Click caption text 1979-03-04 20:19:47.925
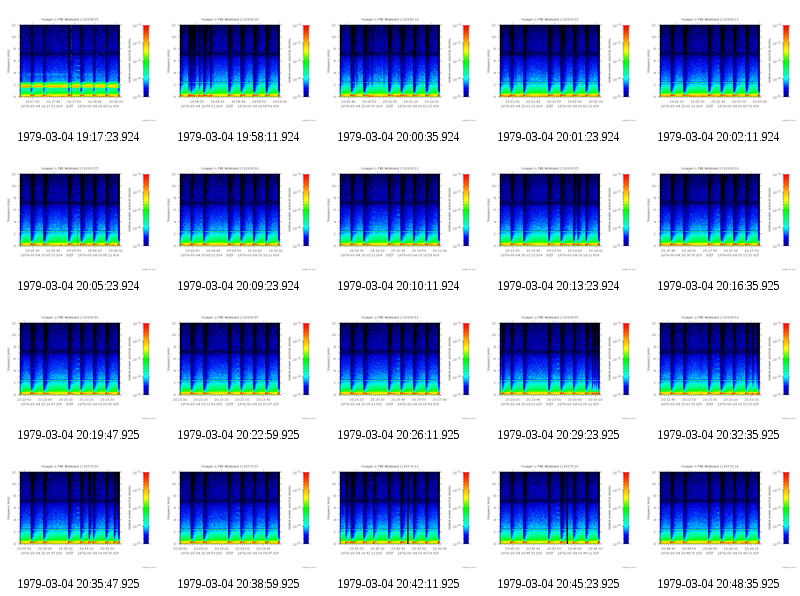Screen dimensions: 800x596 (79, 435)
